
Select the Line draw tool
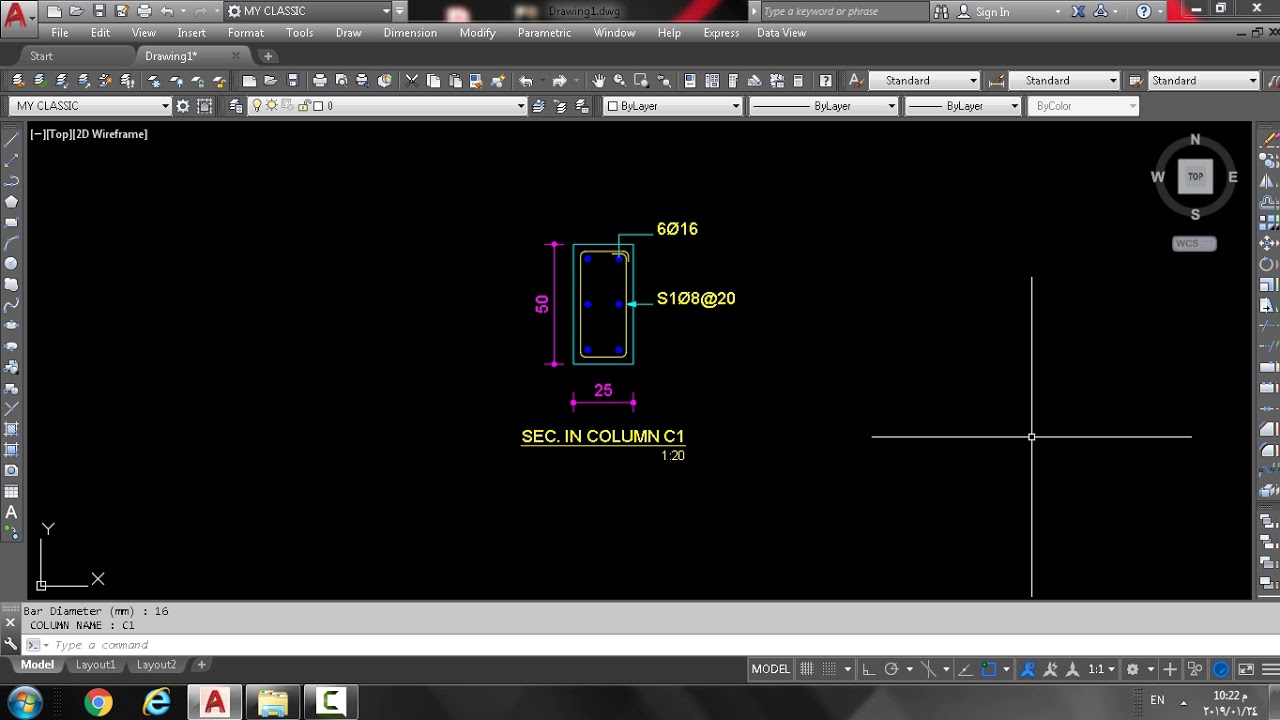tap(12, 139)
